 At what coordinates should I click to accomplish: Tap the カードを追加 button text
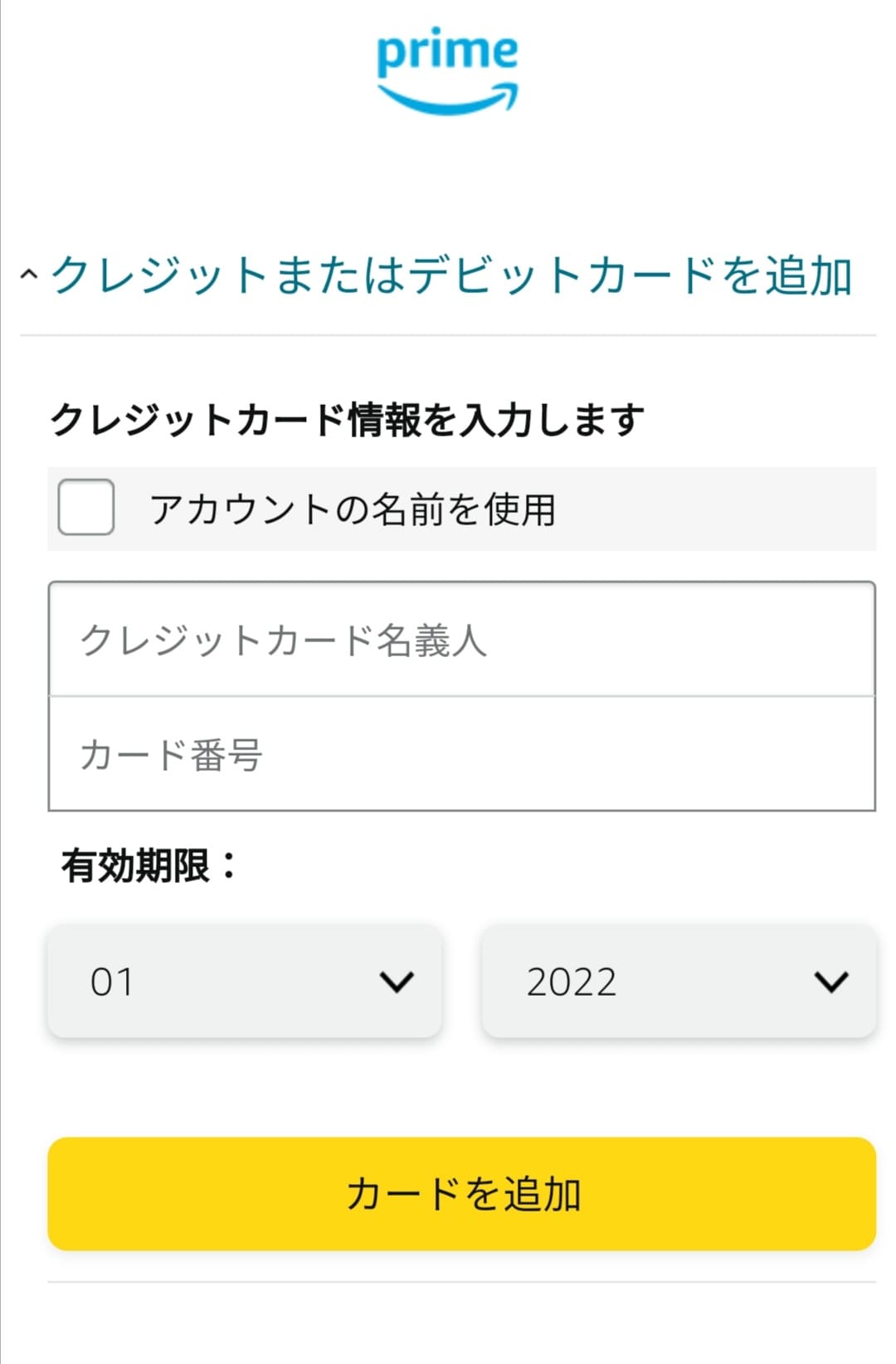click(x=464, y=1194)
